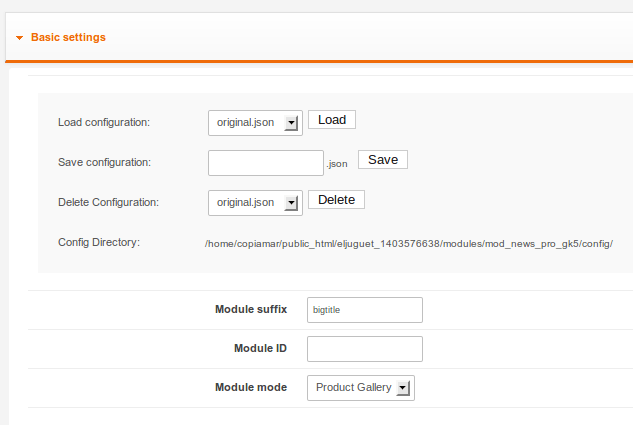Focus the Save configuration filename field
Viewport: 633px width, 425px height.
pos(266,163)
